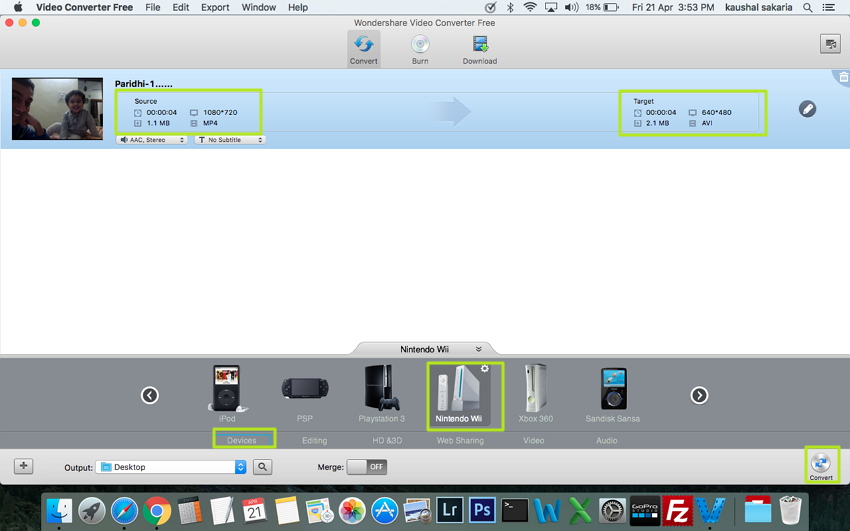850x531 pixels.
Task: Choose the PSP device preset
Action: pyautogui.click(x=305, y=394)
